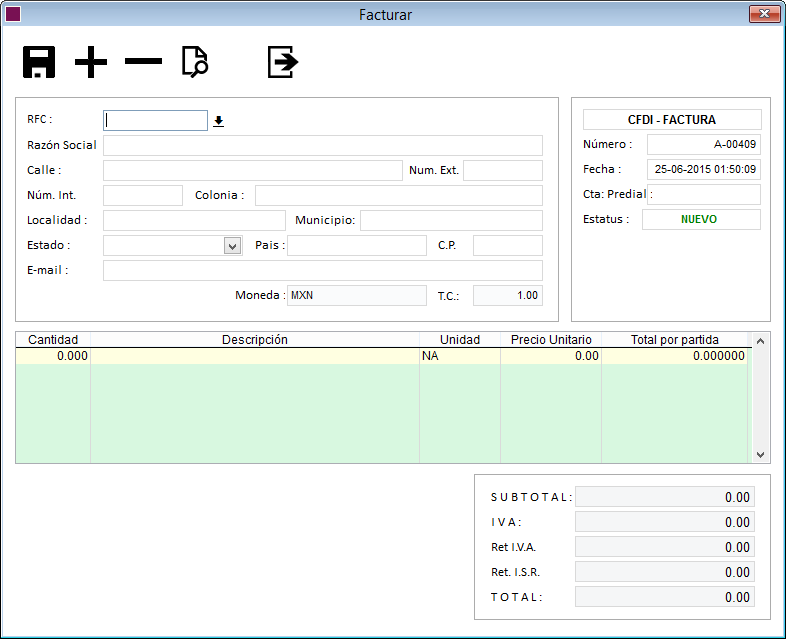Click the Núm. Int. field
Screen dimensions: 786x639
[143, 195]
